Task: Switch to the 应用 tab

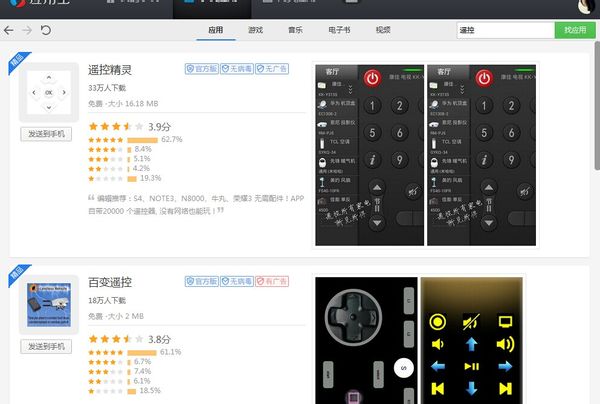Action: tap(216, 30)
